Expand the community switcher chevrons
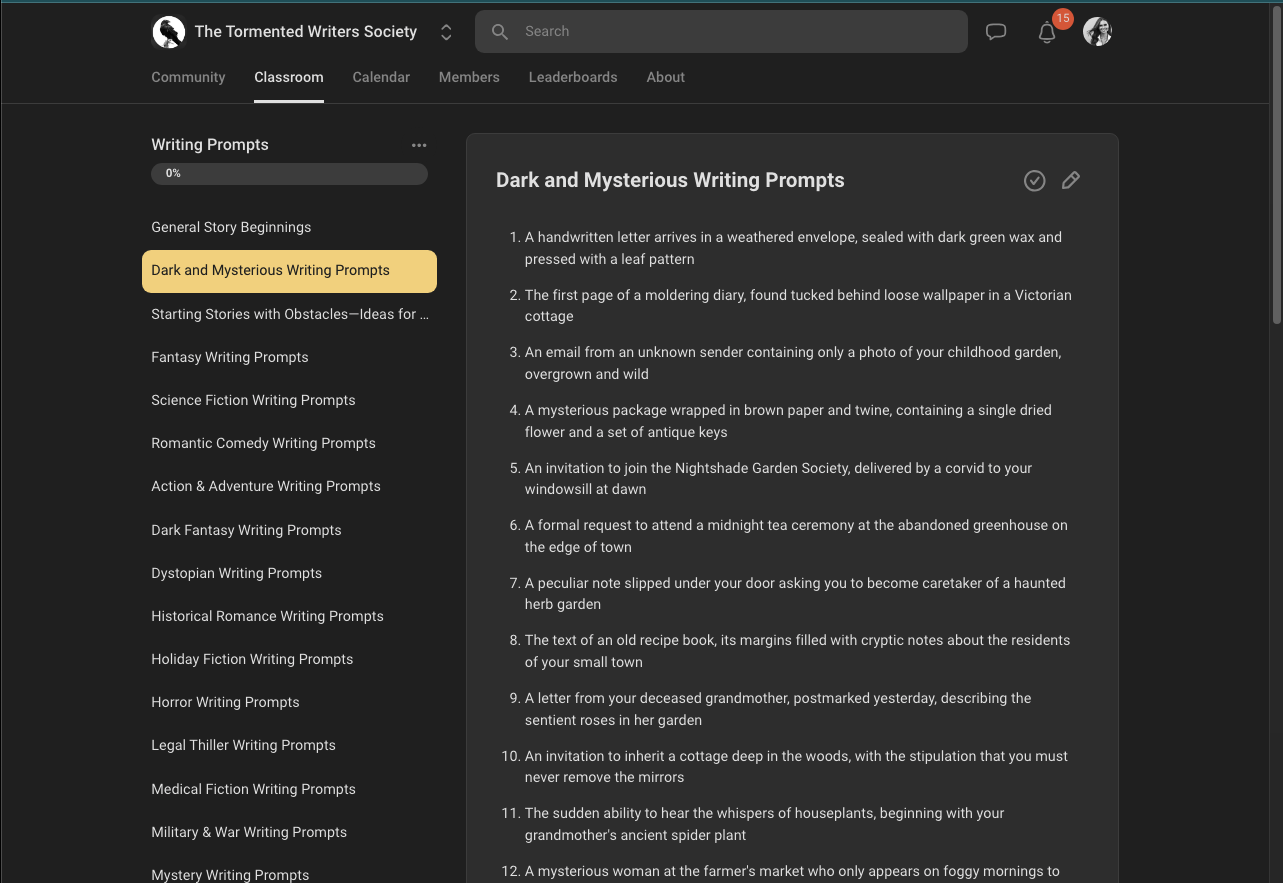 [x=446, y=32]
